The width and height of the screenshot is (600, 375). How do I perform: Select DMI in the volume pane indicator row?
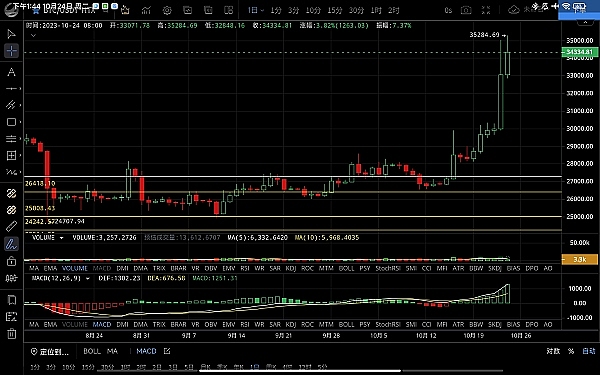pos(122,268)
